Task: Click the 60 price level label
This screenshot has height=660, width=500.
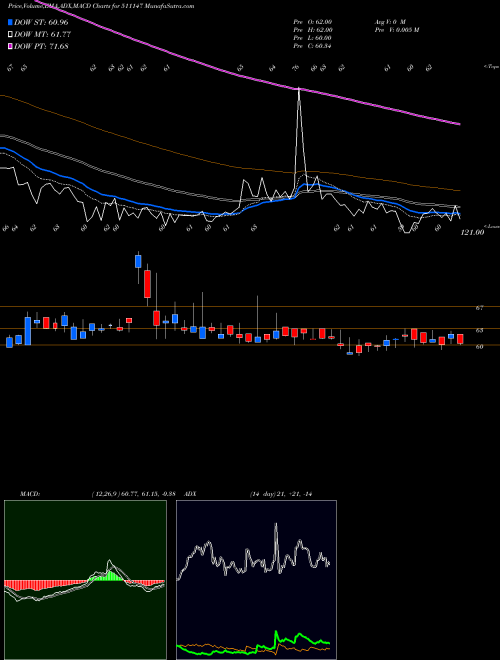Action: point(479,346)
